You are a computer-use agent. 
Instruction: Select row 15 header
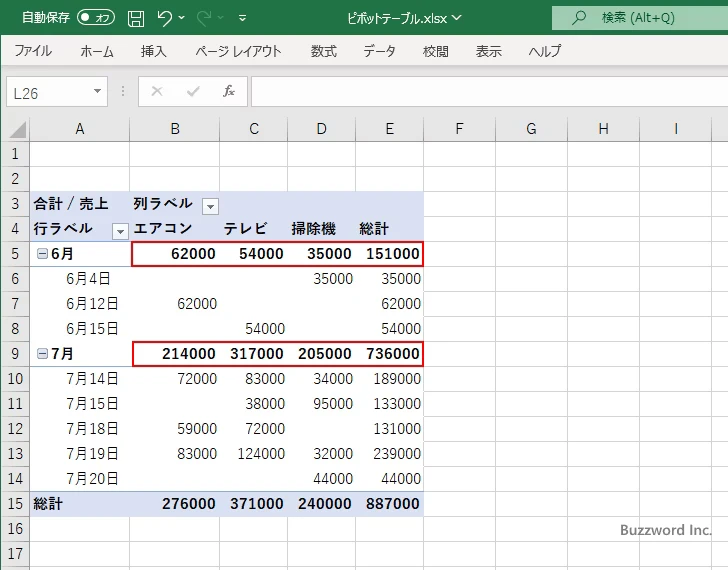click(15, 504)
